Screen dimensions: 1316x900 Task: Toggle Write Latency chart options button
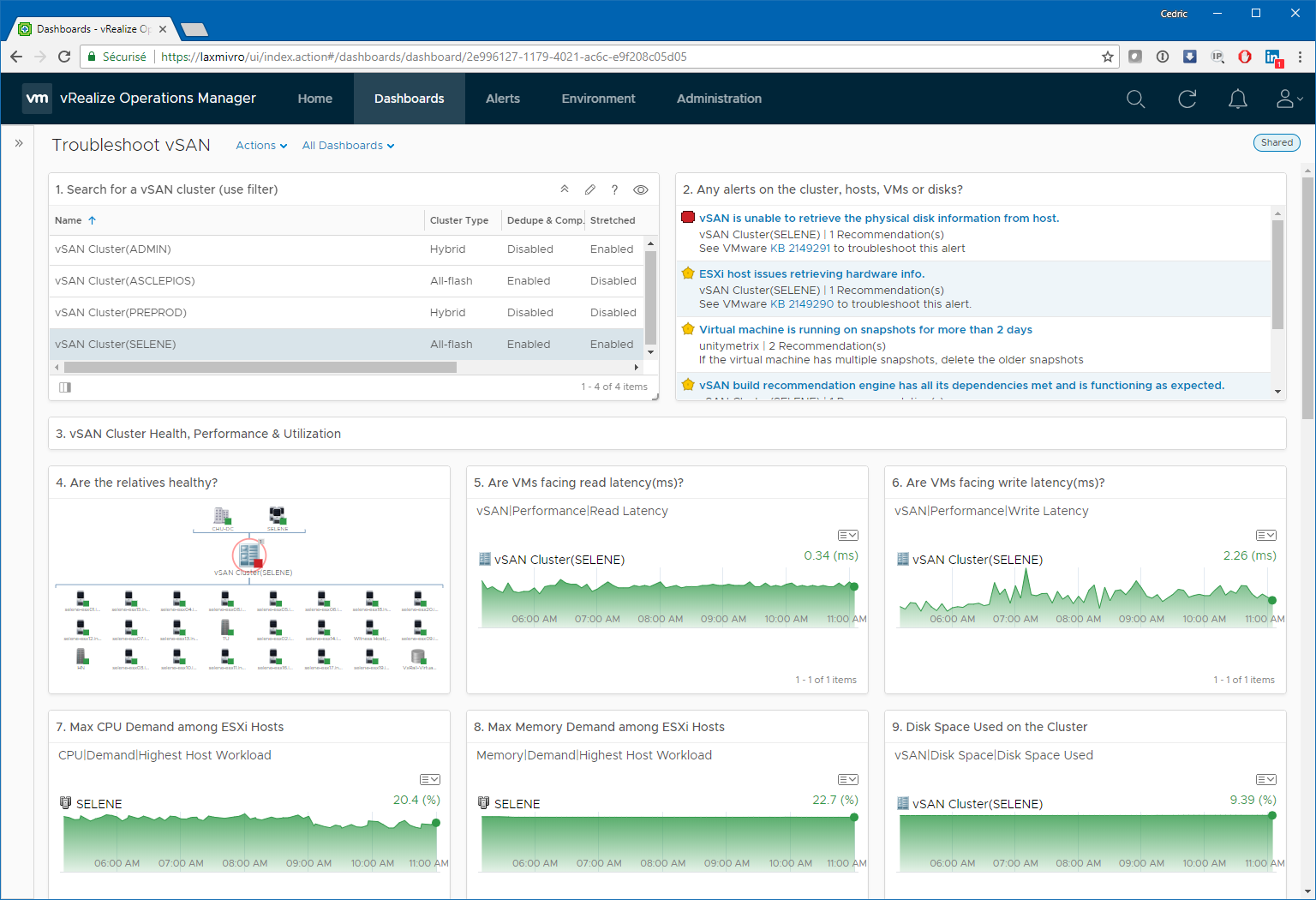pyautogui.click(x=1265, y=535)
